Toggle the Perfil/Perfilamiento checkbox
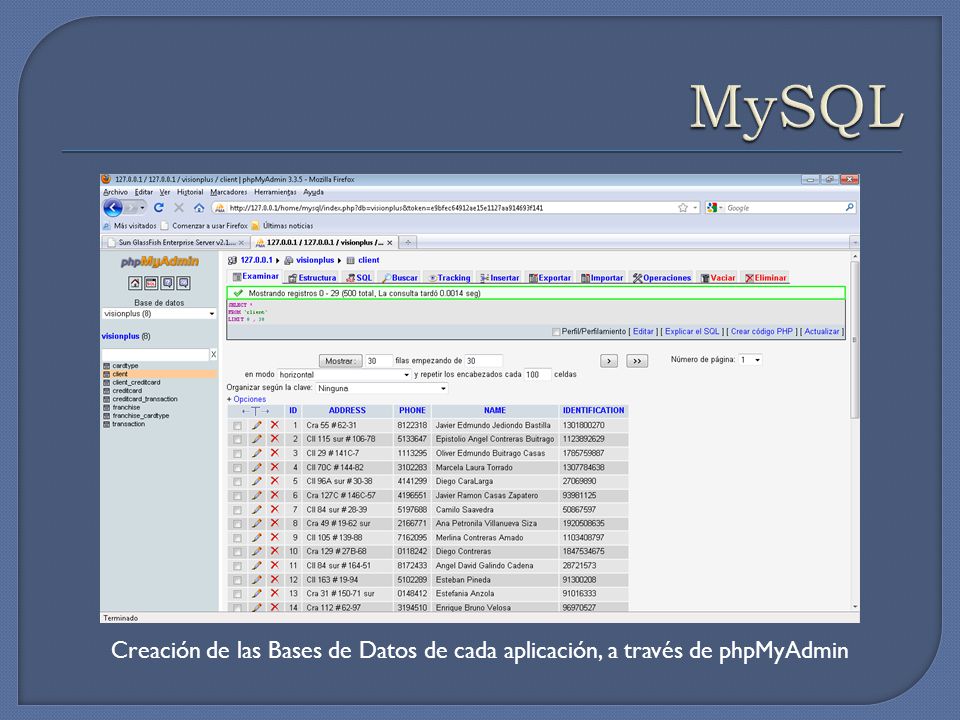 556,332
